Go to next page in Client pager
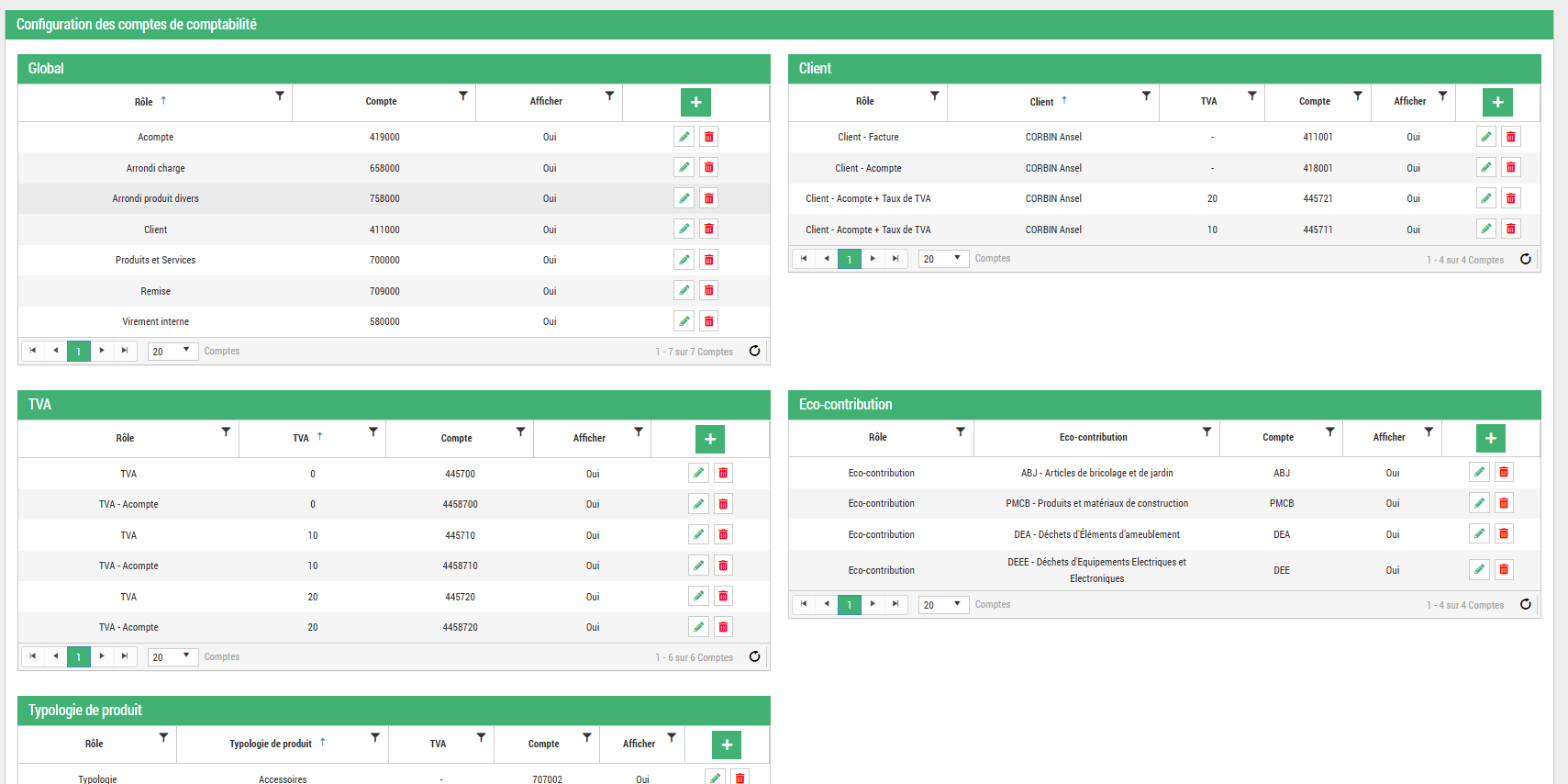1568x784 pixels. pyautogui.click(x=873, y=259)
